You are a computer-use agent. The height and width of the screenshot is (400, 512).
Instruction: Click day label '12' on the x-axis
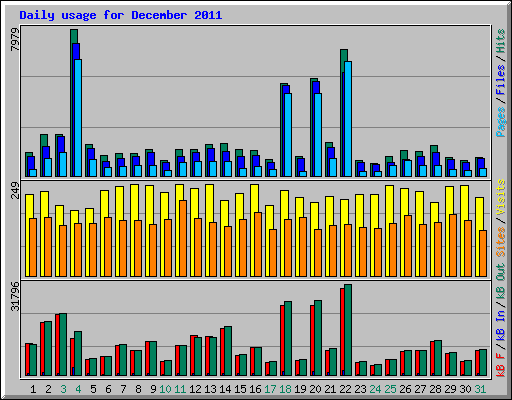pyautogui.click(x=195, y=389)
